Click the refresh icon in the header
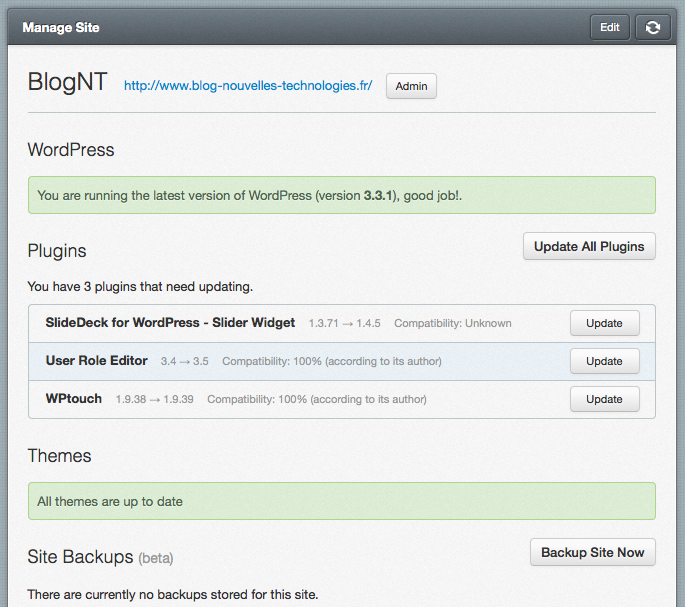This screenshot has width=685, height=607. pyautogui.click(x=652, y=28)
